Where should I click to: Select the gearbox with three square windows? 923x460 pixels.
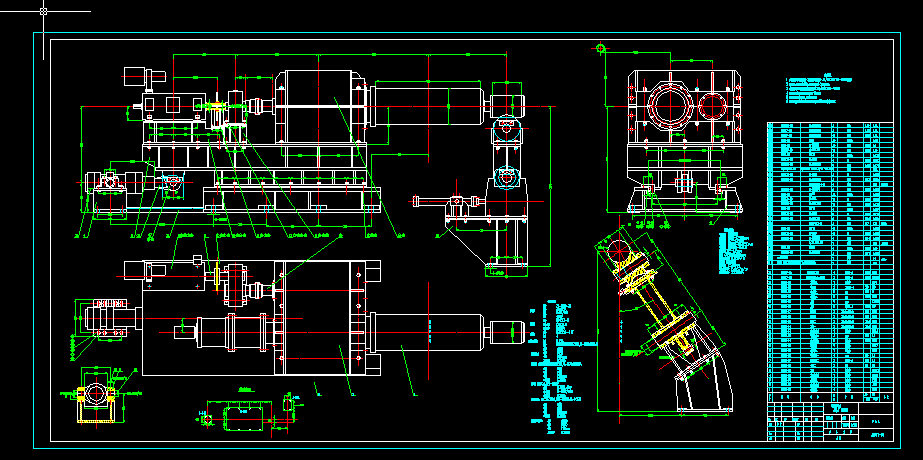(172, 106)
